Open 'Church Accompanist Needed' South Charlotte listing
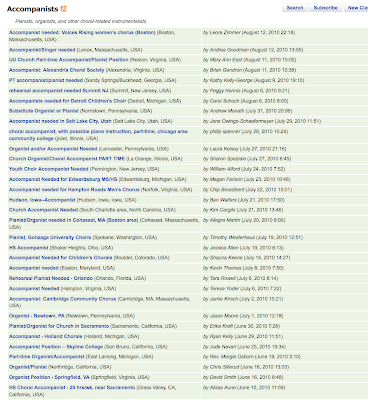 pyautogui.click(x=43, y=210)
